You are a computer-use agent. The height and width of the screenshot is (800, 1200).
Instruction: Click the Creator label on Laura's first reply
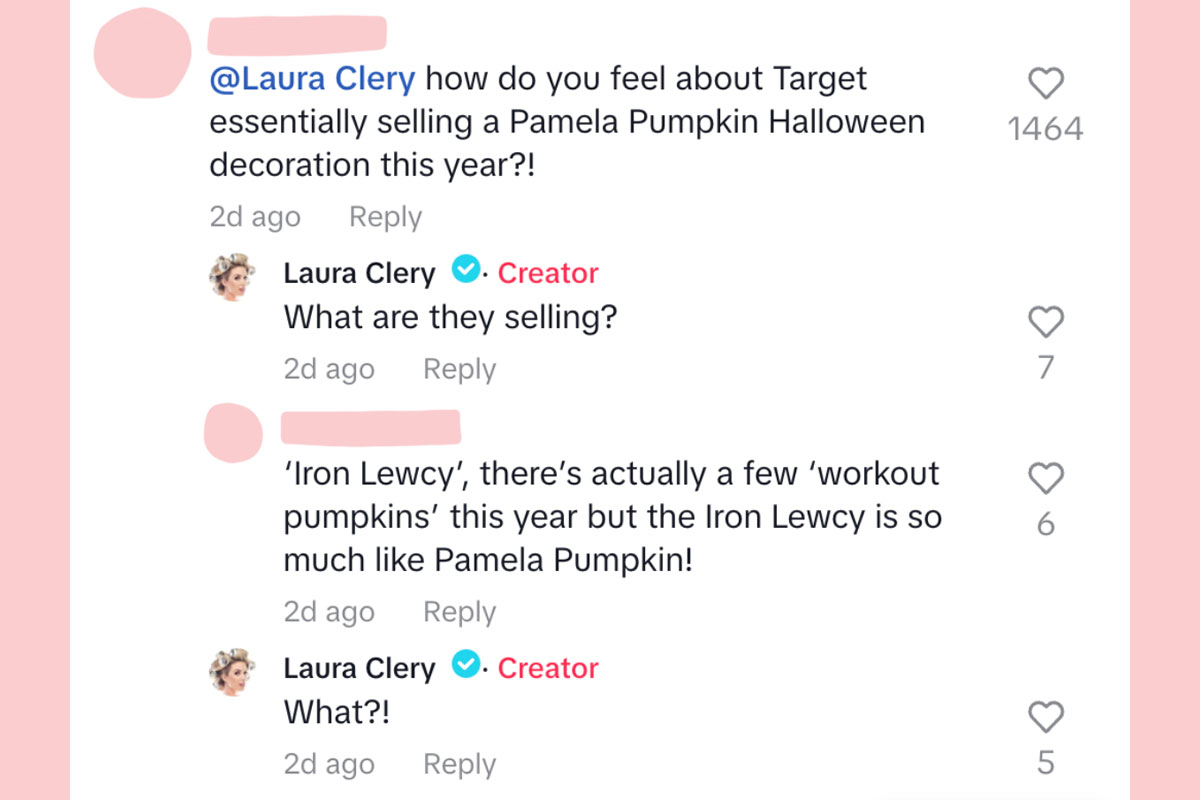(x=547, y=272)
